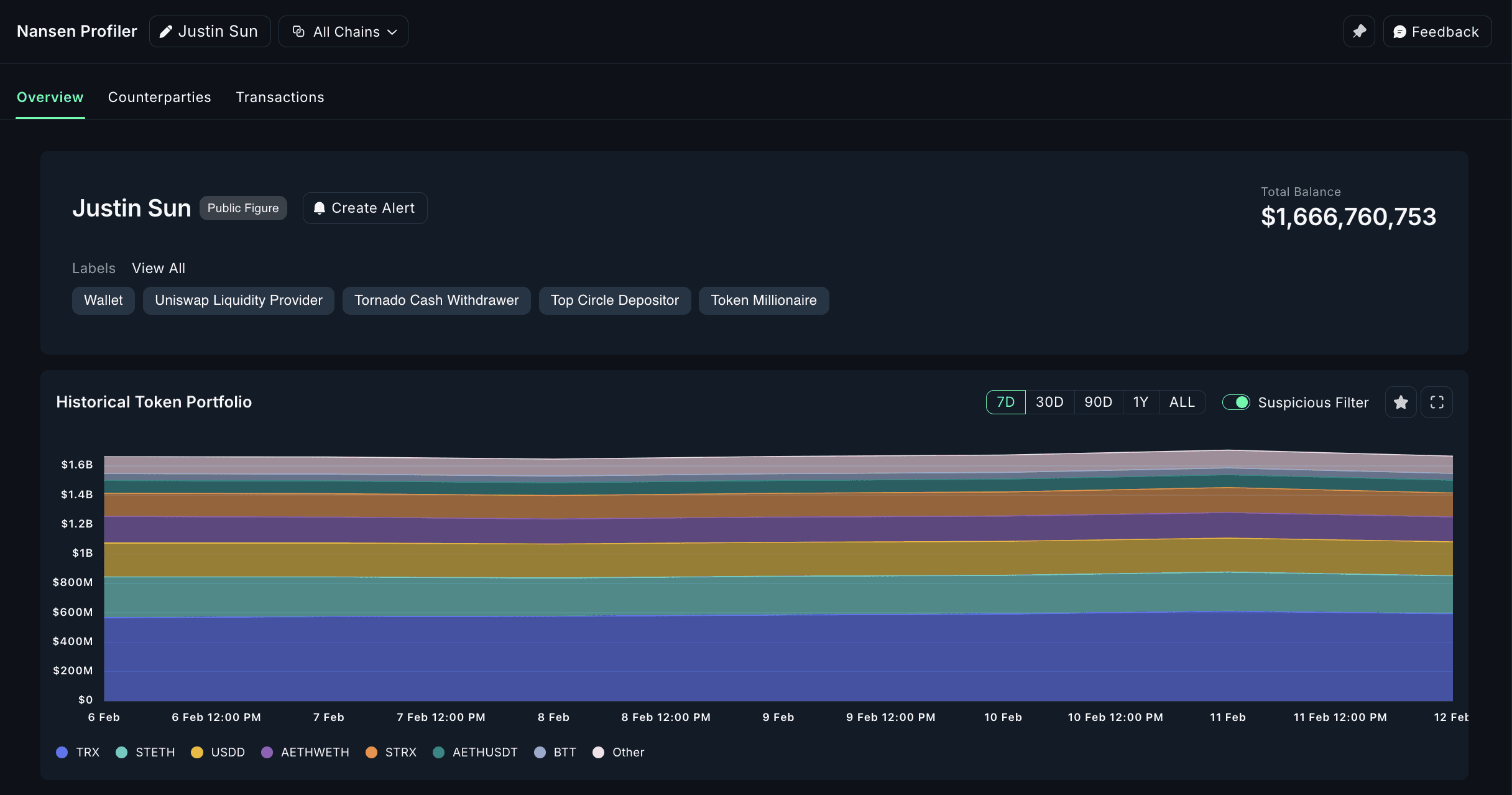Select the 30D time range

pyautogui.click(x=1049, y=402)
